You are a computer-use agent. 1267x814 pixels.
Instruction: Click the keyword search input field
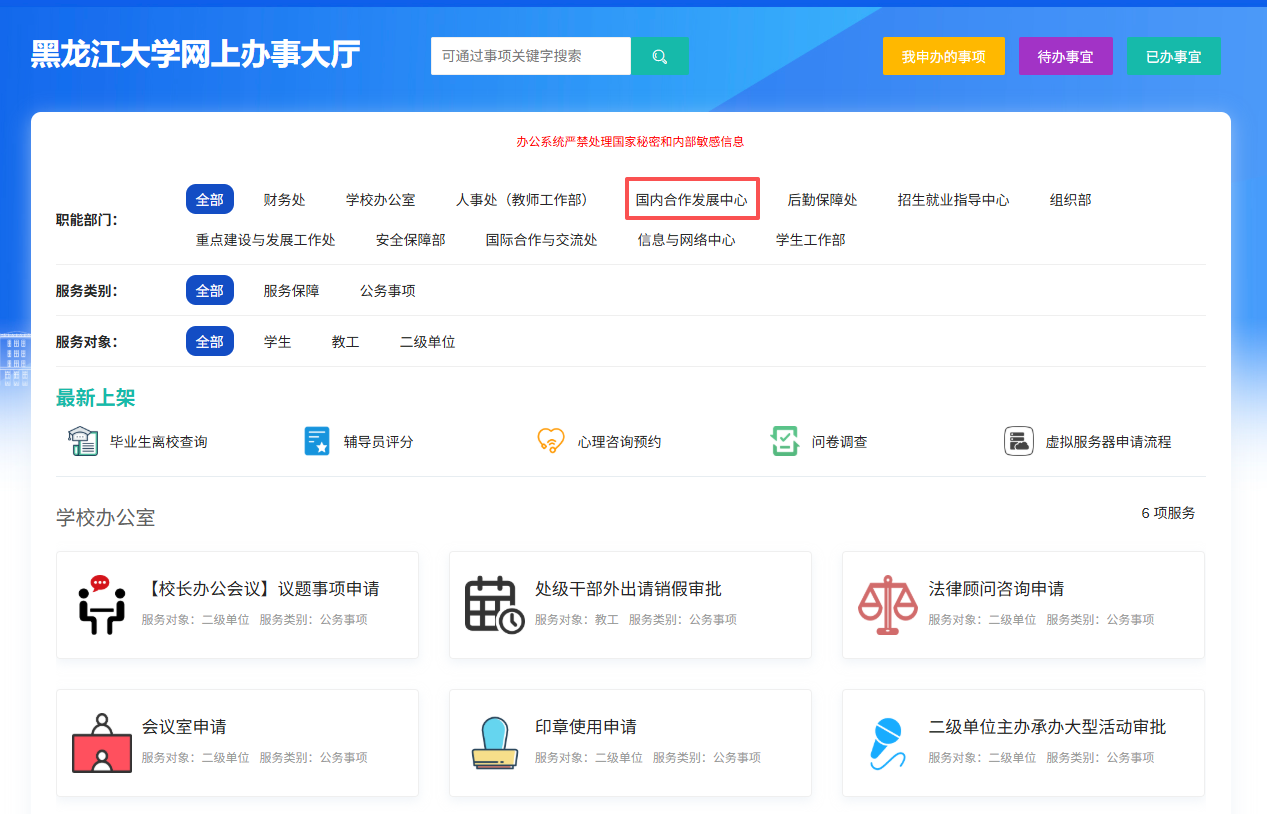(x=530, y=57)
